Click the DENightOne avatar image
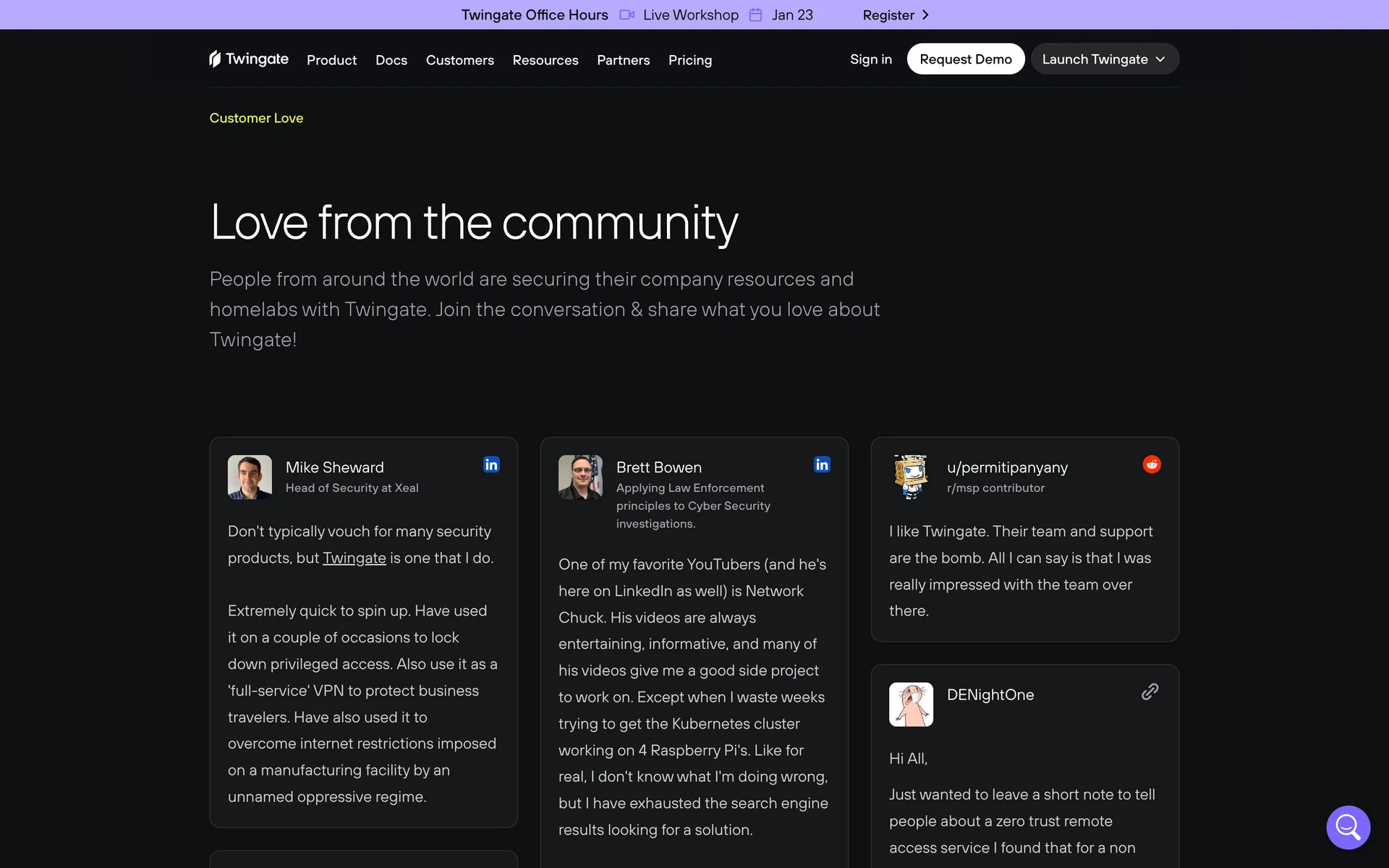1389x868 pixels. [911, 704]
